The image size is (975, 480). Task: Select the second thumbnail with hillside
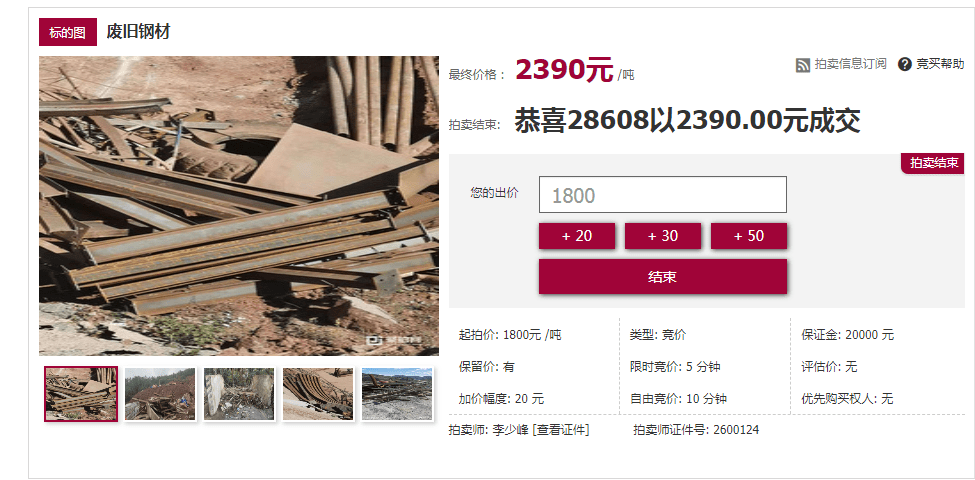click(x=160, y=394)
